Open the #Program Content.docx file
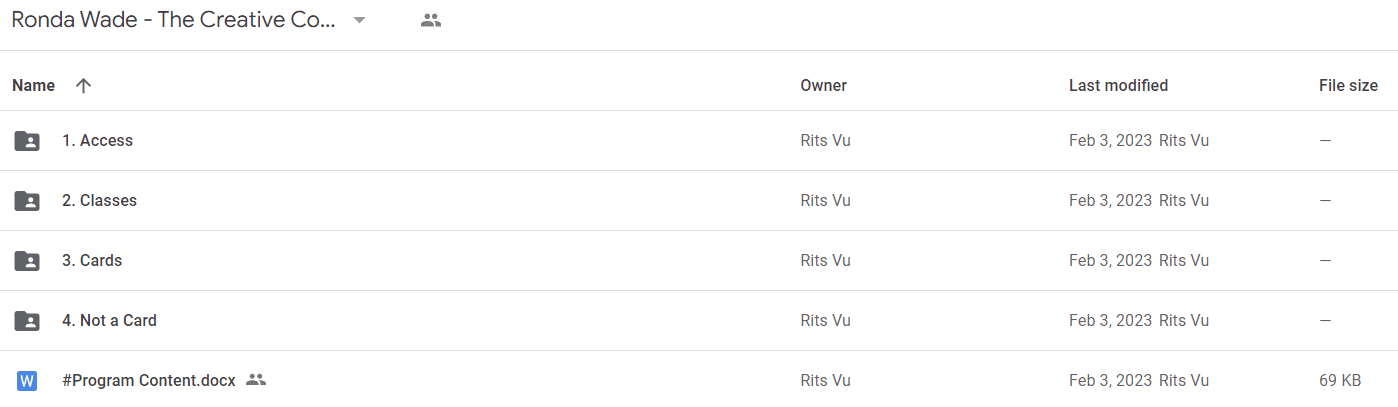 point(149,381)
